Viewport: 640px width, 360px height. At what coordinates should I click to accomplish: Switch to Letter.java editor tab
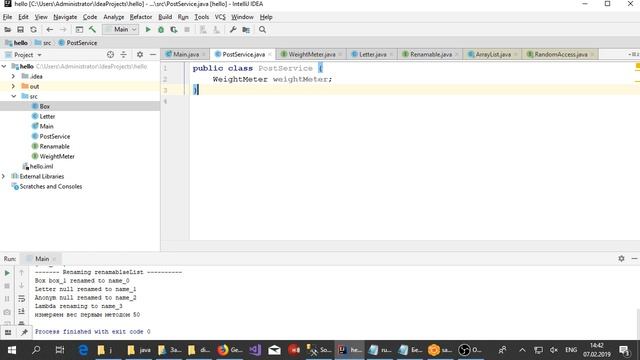372,54
